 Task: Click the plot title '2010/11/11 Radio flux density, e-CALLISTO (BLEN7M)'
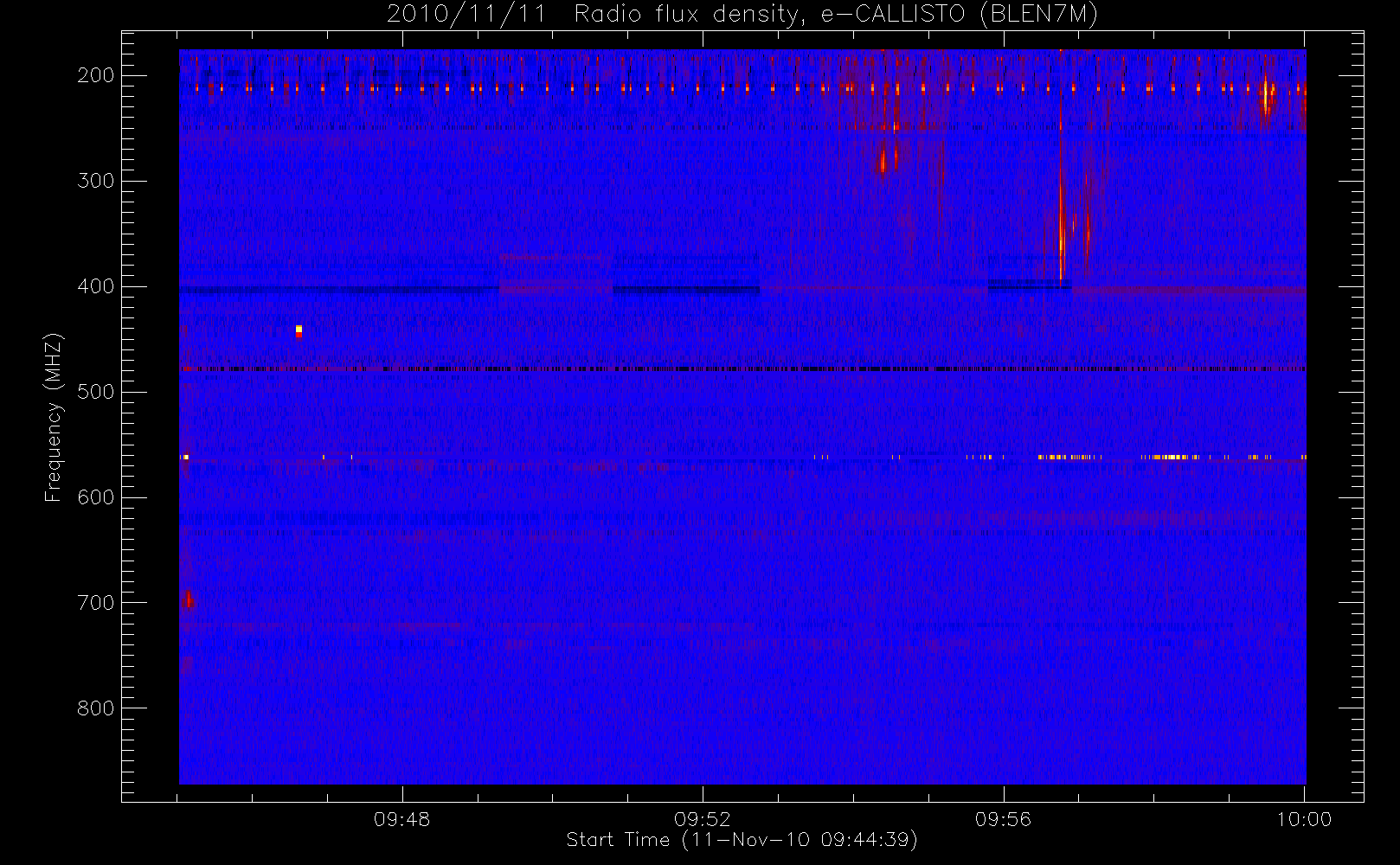coord(742,14)
